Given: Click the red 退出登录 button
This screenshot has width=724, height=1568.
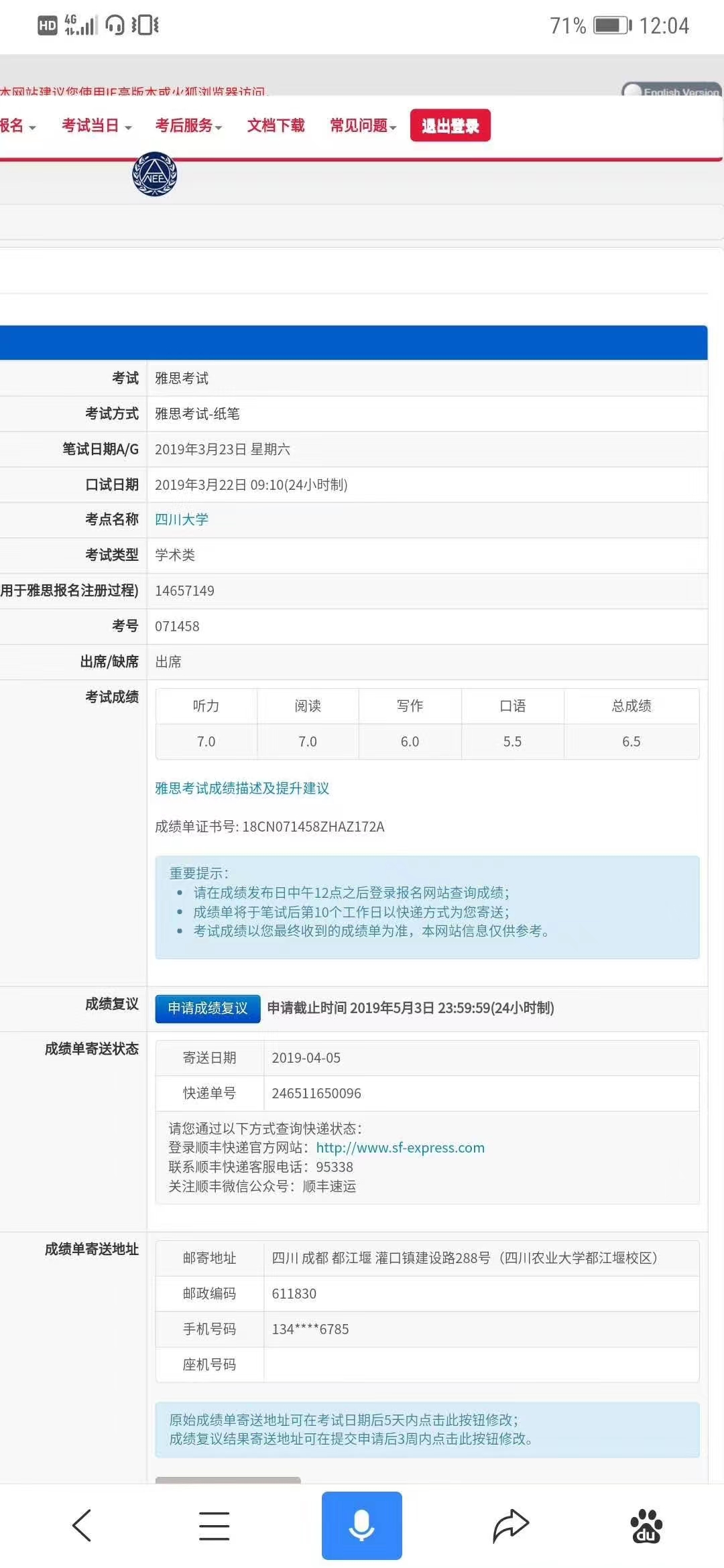Looking at the screenshot, I should click(x=450, y=125).
